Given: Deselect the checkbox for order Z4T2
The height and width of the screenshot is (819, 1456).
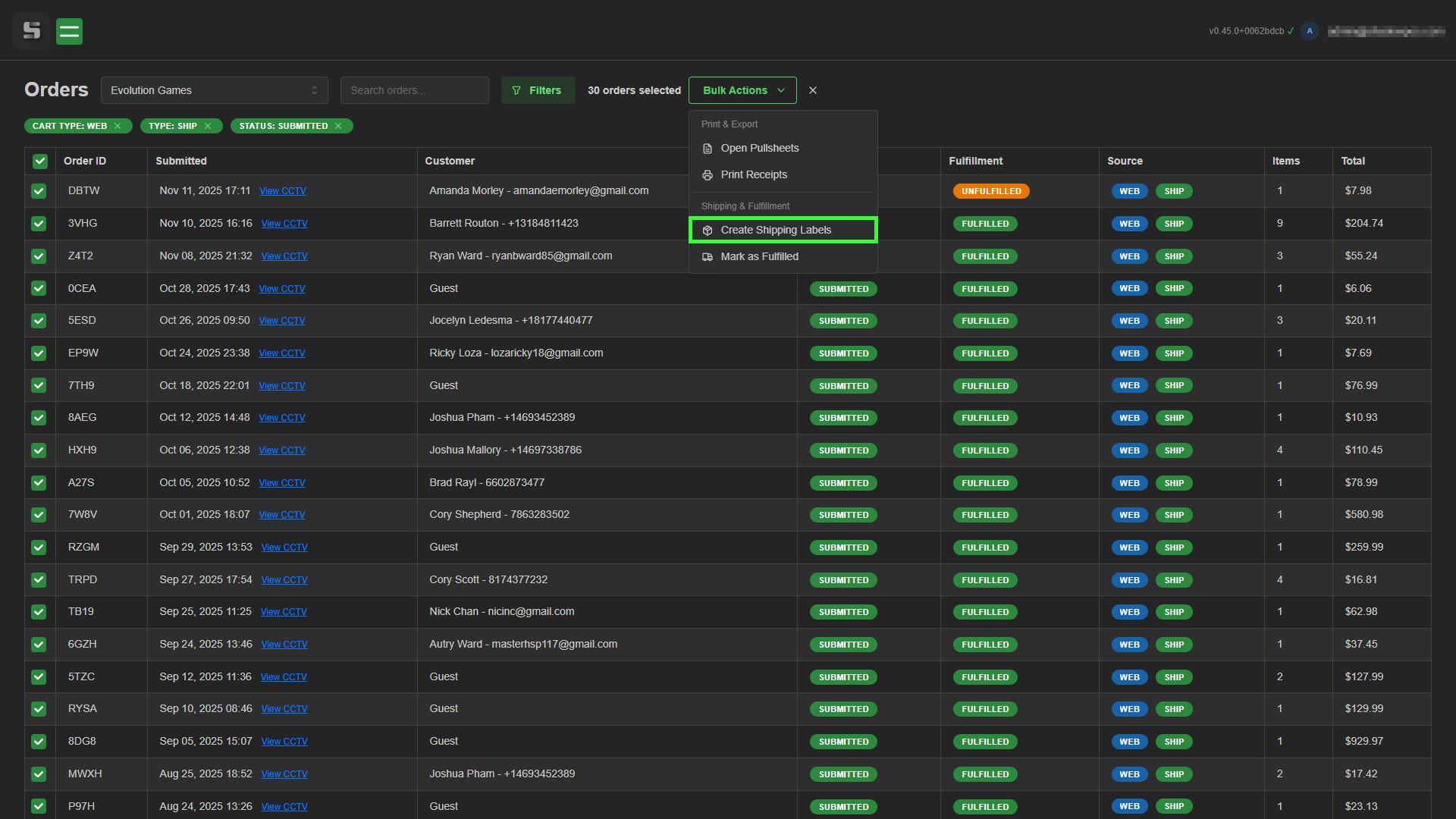Looking at the screenshot, I should coord(39,256).
